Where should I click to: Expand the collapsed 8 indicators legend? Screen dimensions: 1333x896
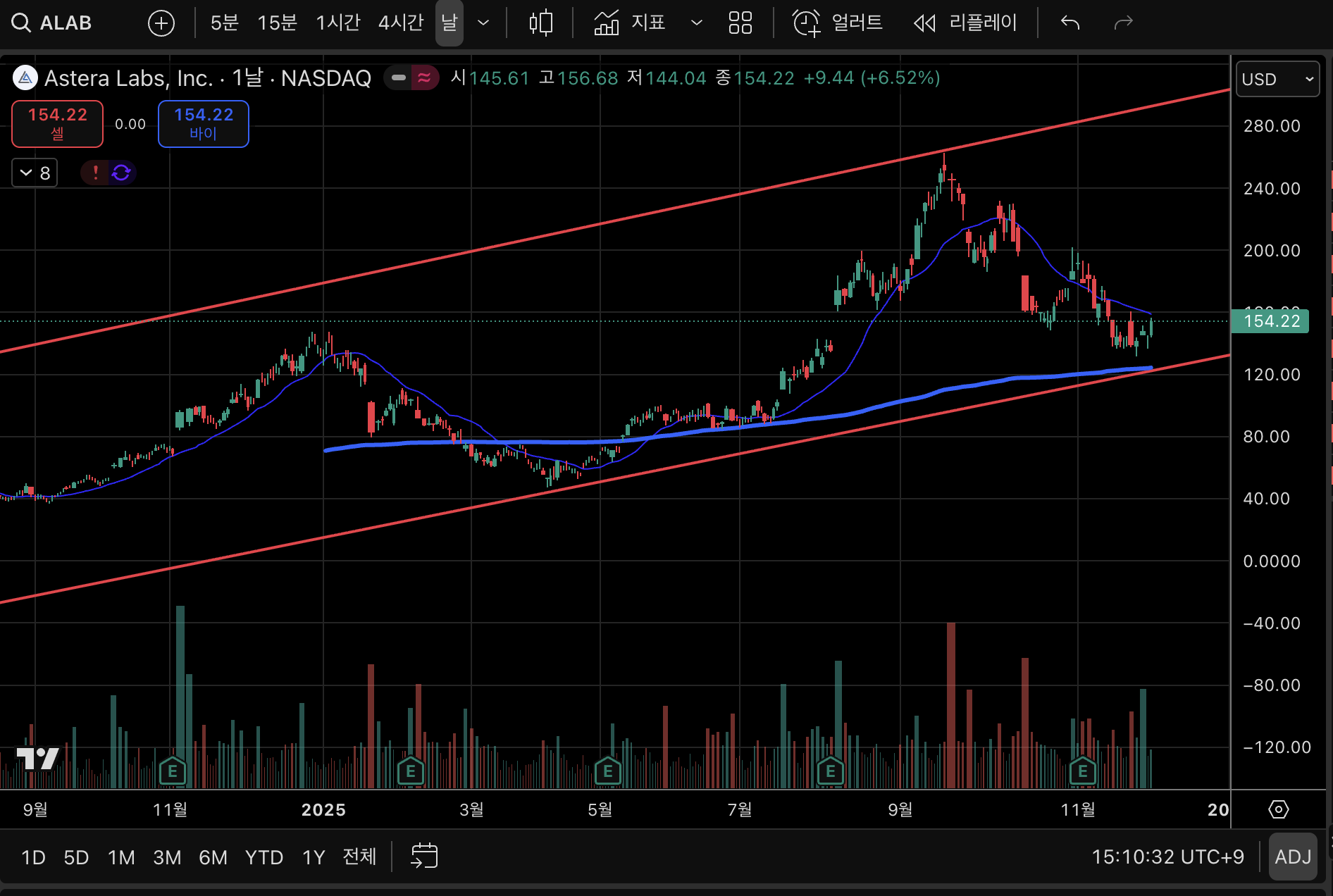[35, 173]
